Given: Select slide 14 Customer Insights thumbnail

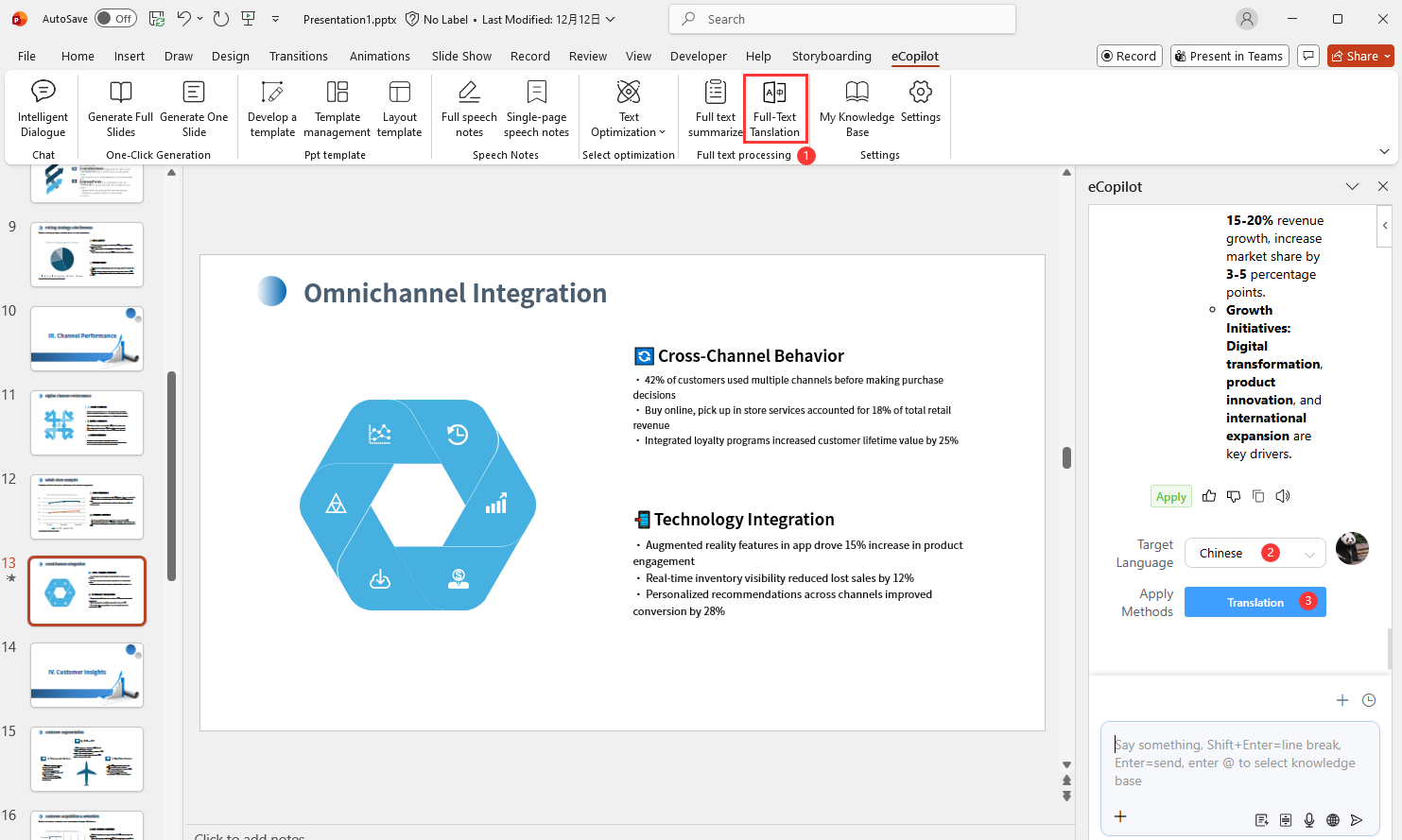Looking at the screenshot, I should (87, 675).
